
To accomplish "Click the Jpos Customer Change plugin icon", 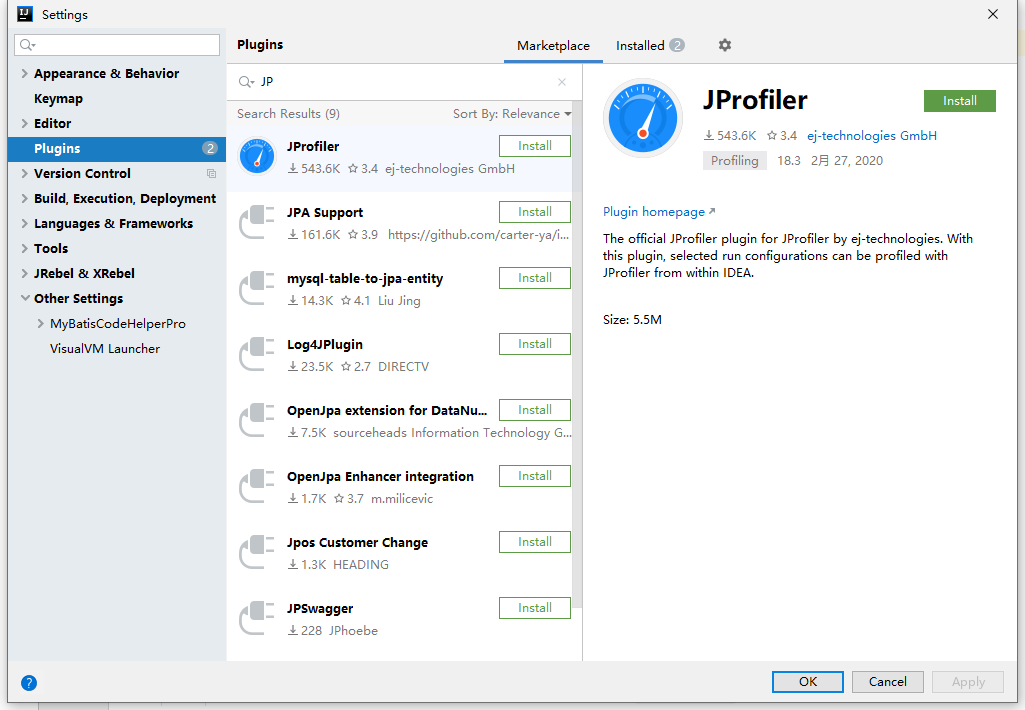I will coord(257,552).
